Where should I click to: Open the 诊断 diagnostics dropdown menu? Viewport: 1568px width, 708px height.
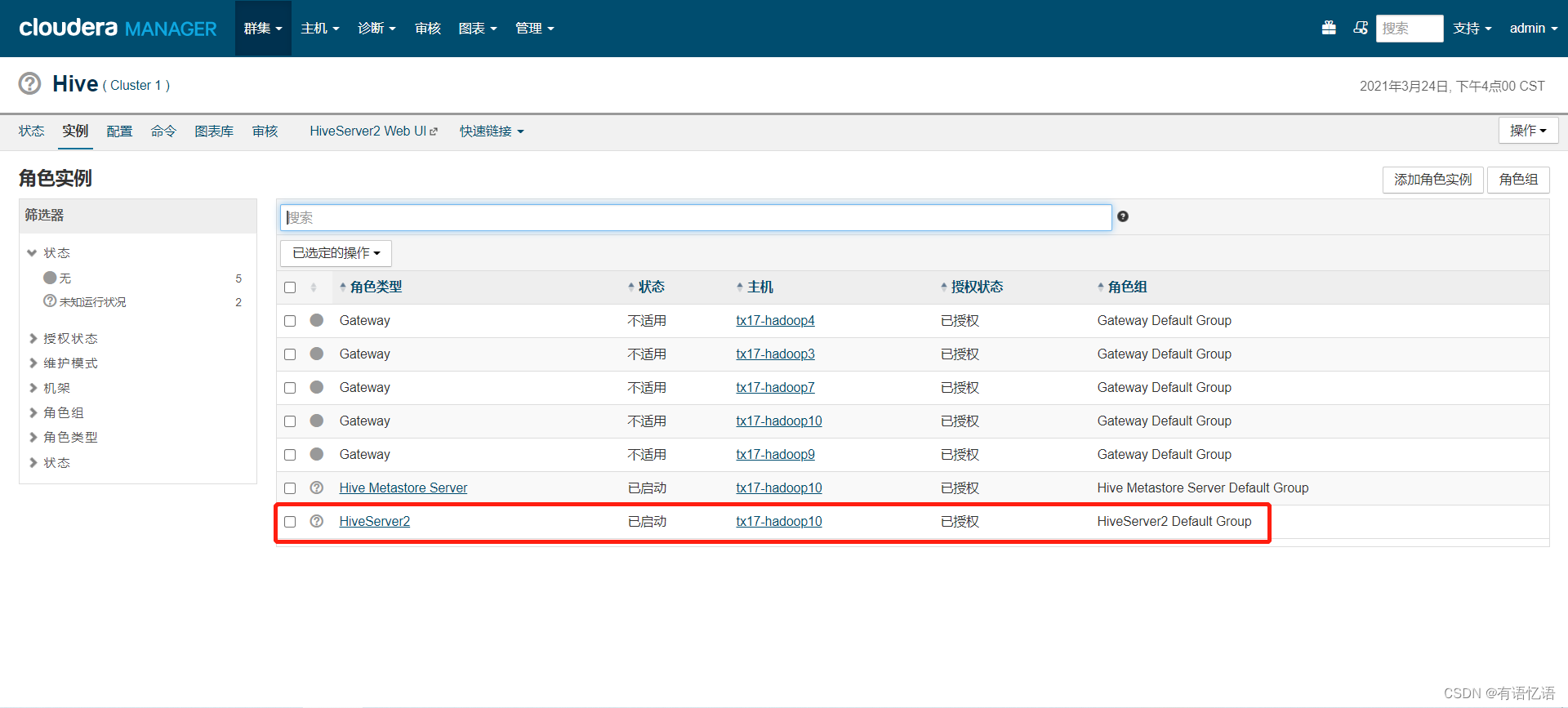click(x=376, y=29)
